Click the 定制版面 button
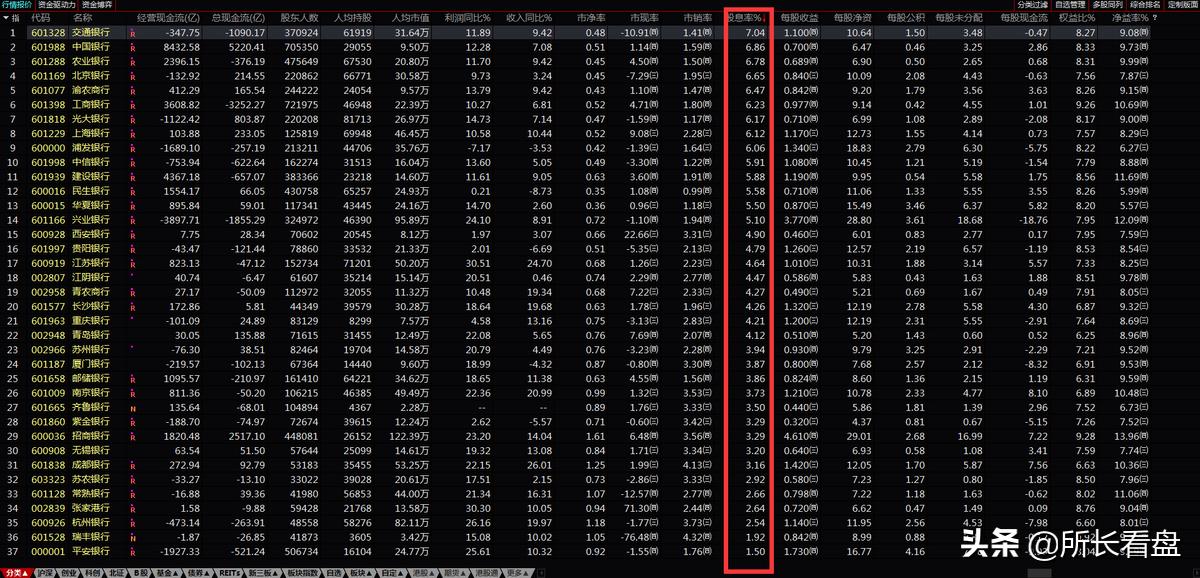1200x578 pixels. pyautogui.click(x=1183, y=5)
